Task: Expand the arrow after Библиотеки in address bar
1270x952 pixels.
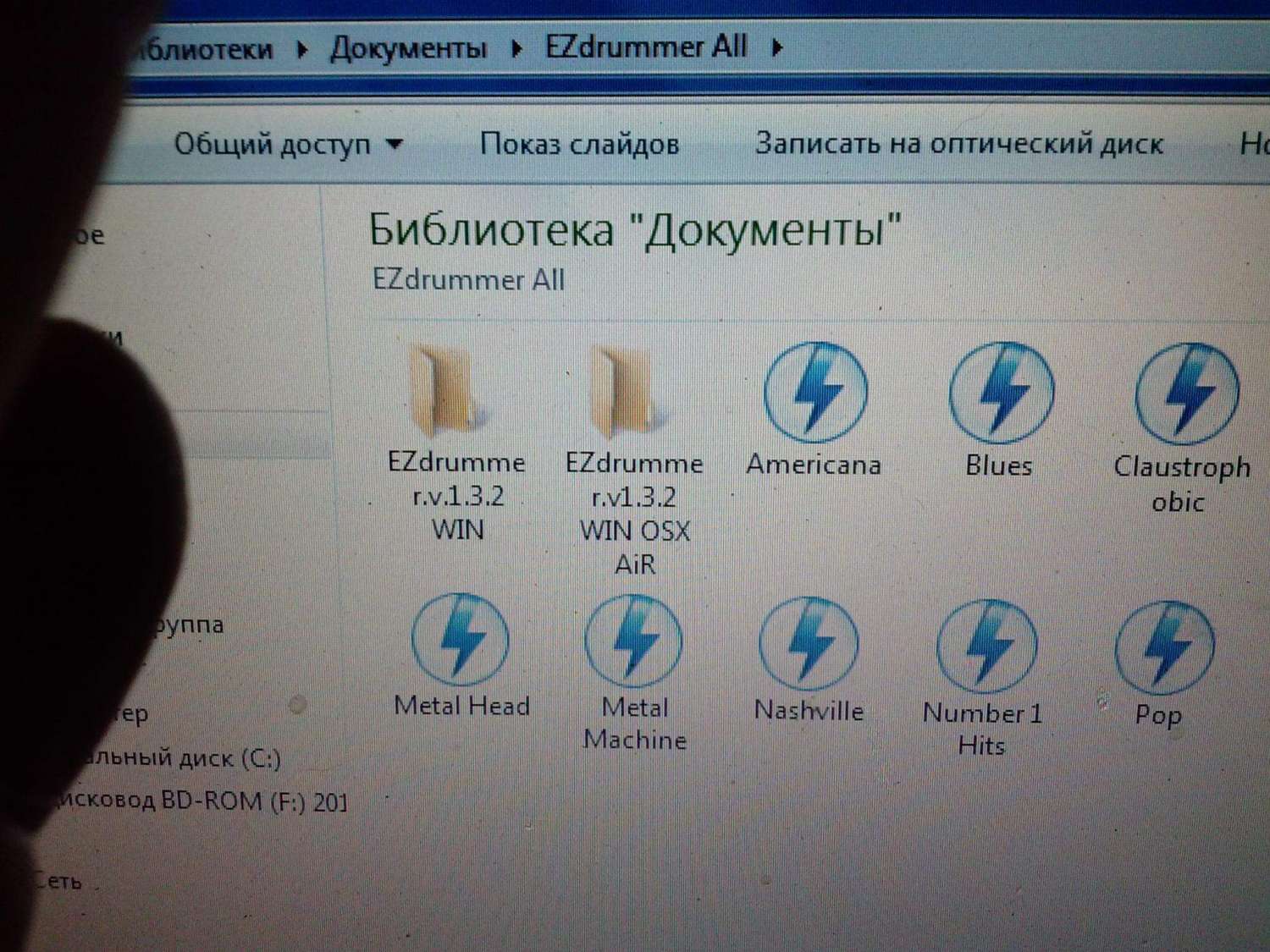Action: (302, 49)
